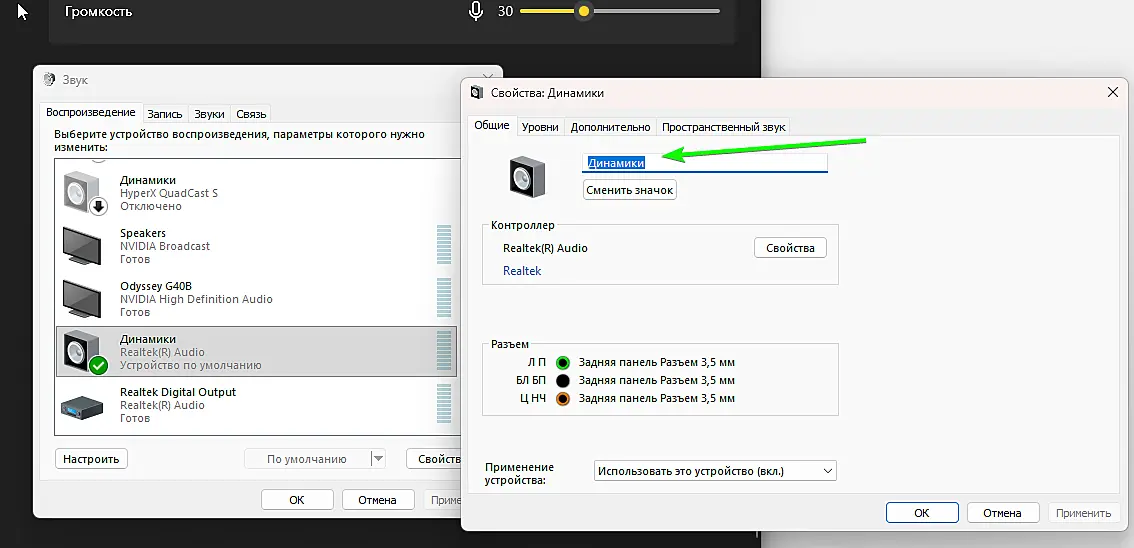Click the level meter of Speakers NVIDIA Broadcast
1134x548 pixels.
(443, 245)
